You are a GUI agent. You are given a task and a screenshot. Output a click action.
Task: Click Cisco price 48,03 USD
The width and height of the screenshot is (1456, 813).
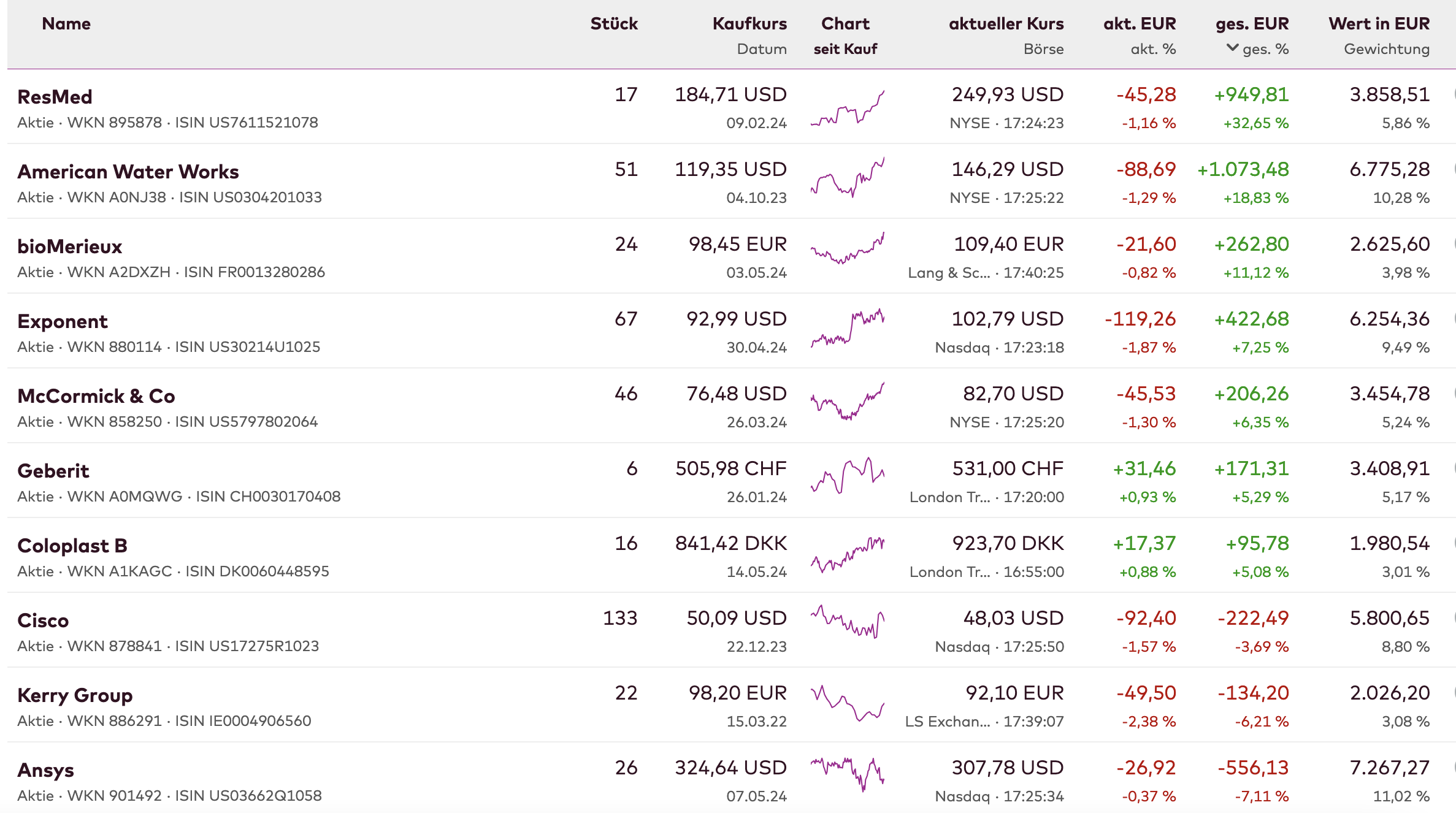click(1013, 618)
